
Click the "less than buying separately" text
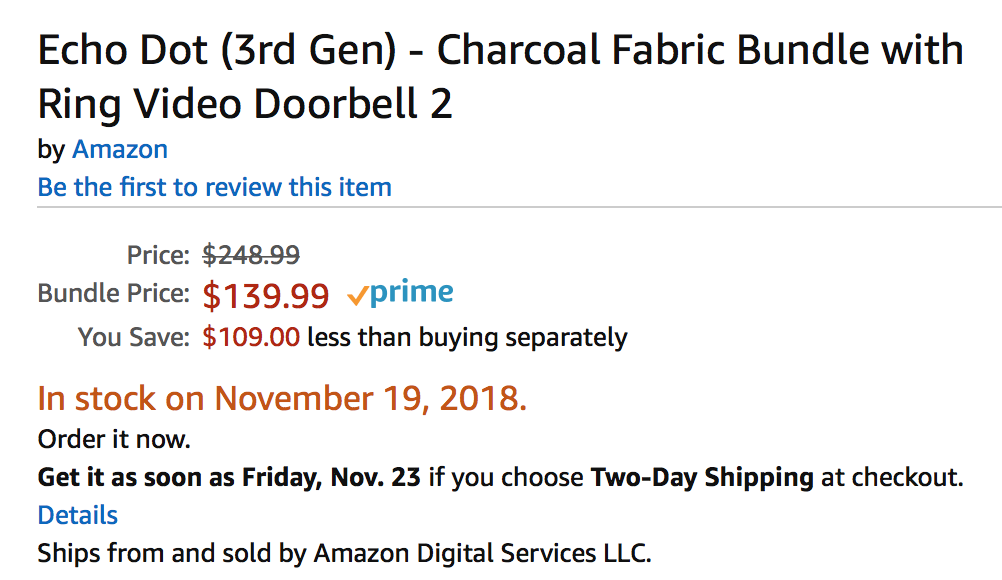[467, 337]
